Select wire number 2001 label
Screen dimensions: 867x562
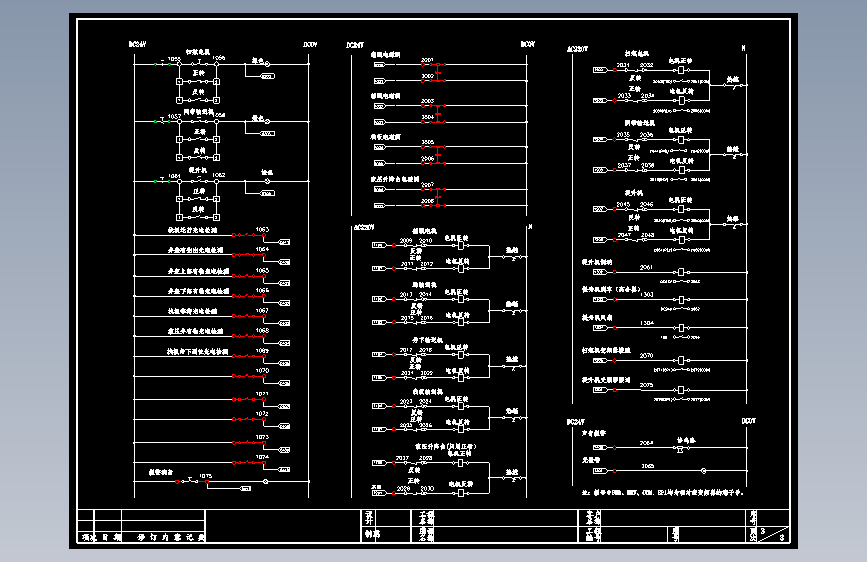tap(427, 60)
